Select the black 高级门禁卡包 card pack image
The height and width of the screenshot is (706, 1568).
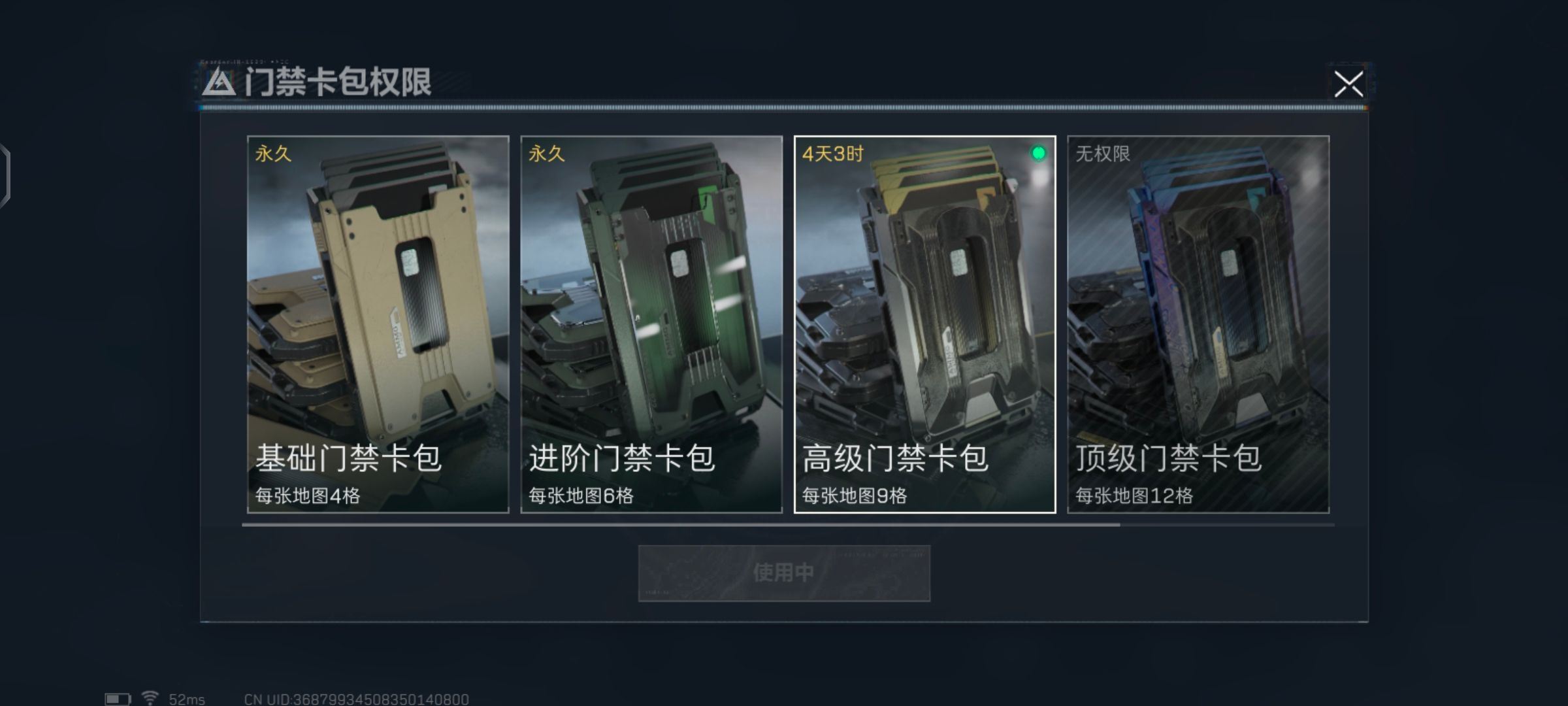(924, 324)
